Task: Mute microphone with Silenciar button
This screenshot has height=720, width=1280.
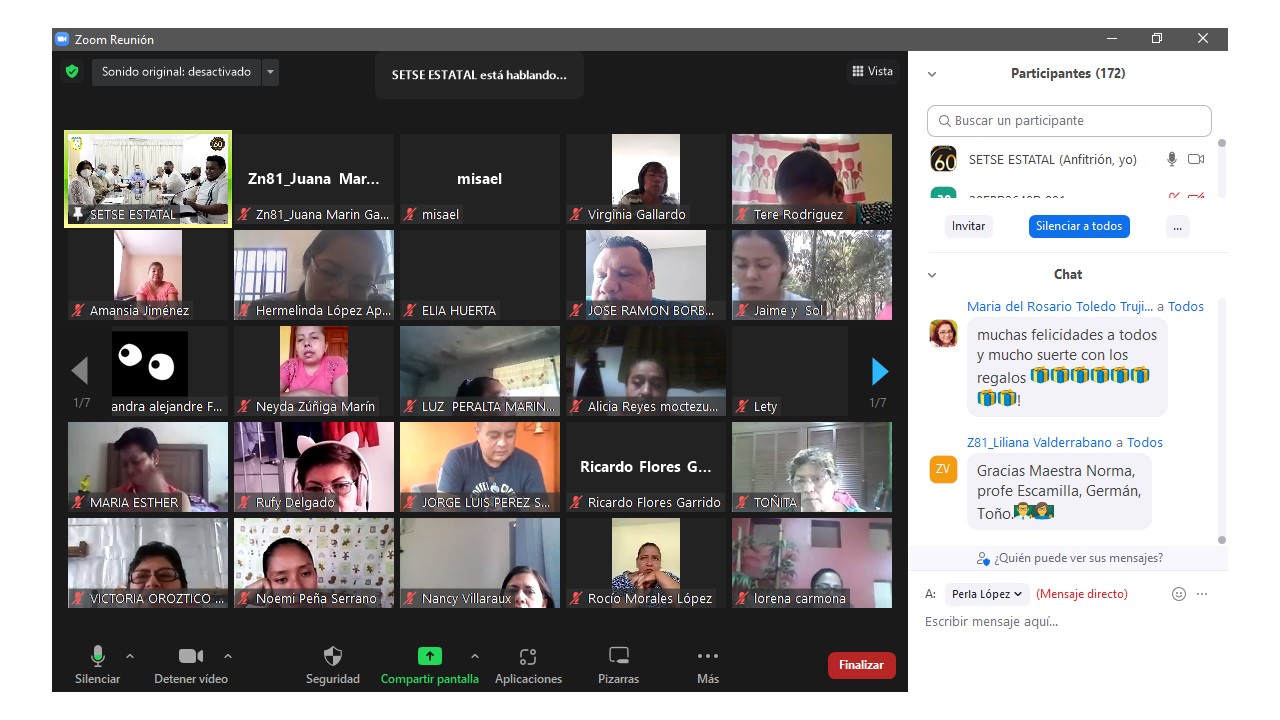Action: click(x=97, y=664)
